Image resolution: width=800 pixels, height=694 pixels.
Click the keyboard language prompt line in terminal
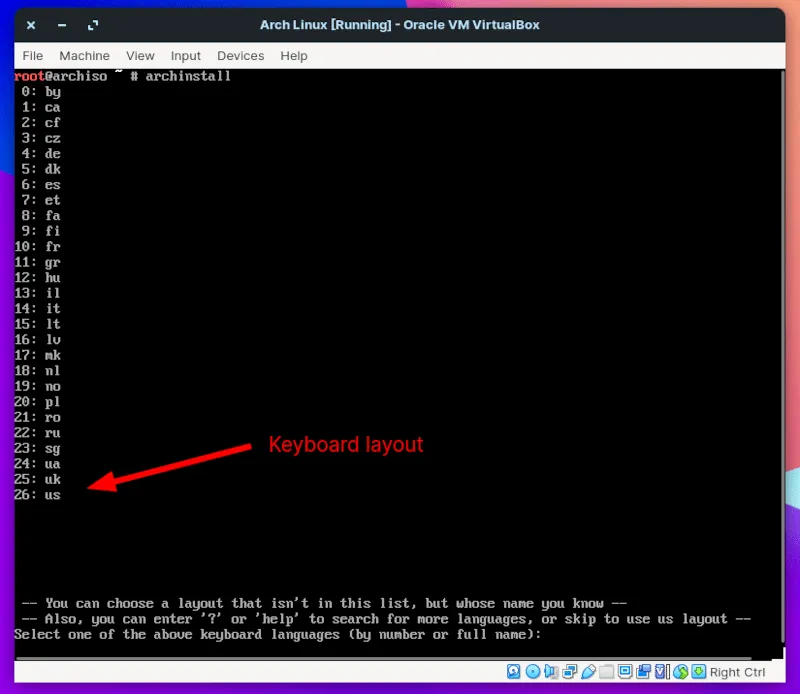pyautogui.click(x=277, y=635)
